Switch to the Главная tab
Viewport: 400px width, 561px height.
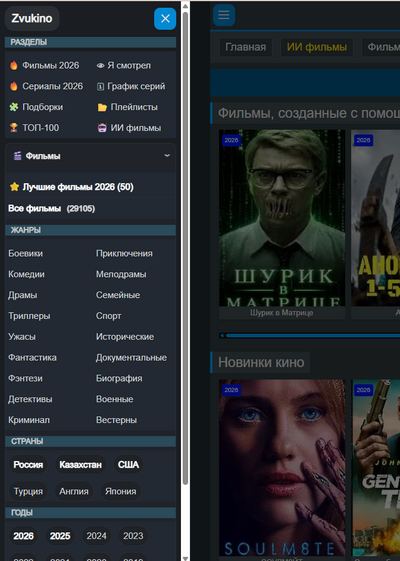tap(245, 47)
